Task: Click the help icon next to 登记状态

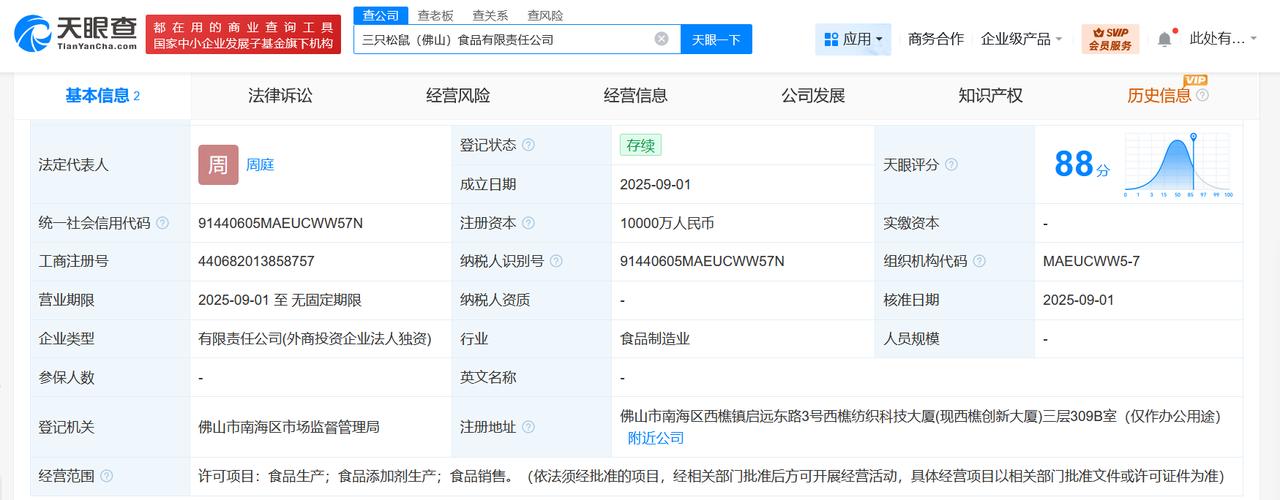Action: pos(528,145)
